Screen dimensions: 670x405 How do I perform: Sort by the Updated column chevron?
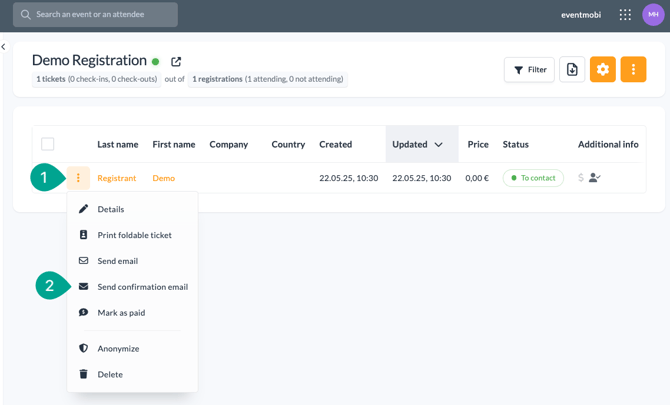438,144
